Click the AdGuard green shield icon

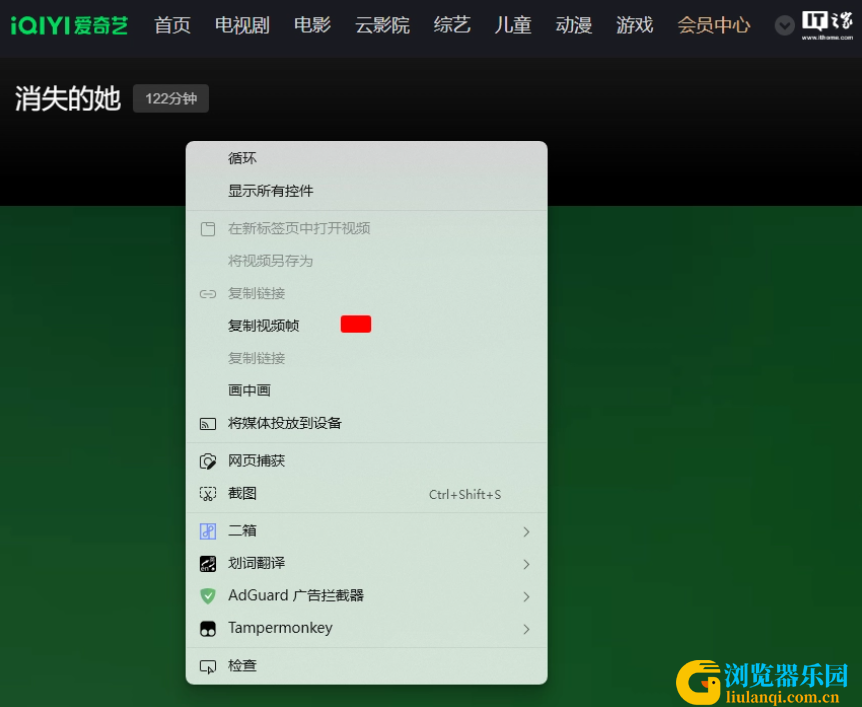pos(208,596)
